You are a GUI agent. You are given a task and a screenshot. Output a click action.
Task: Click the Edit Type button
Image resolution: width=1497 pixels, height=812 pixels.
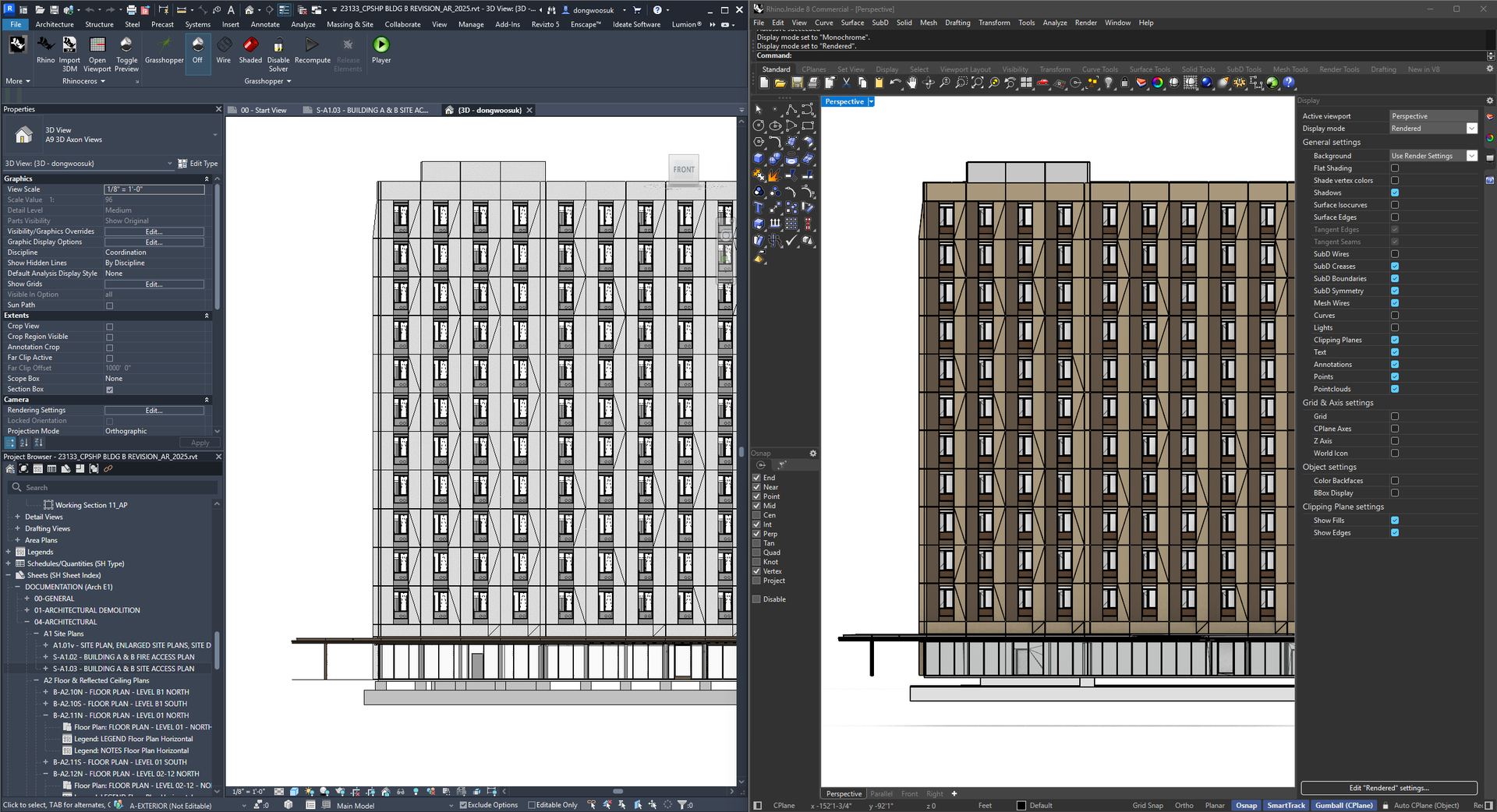pos(198,164)
